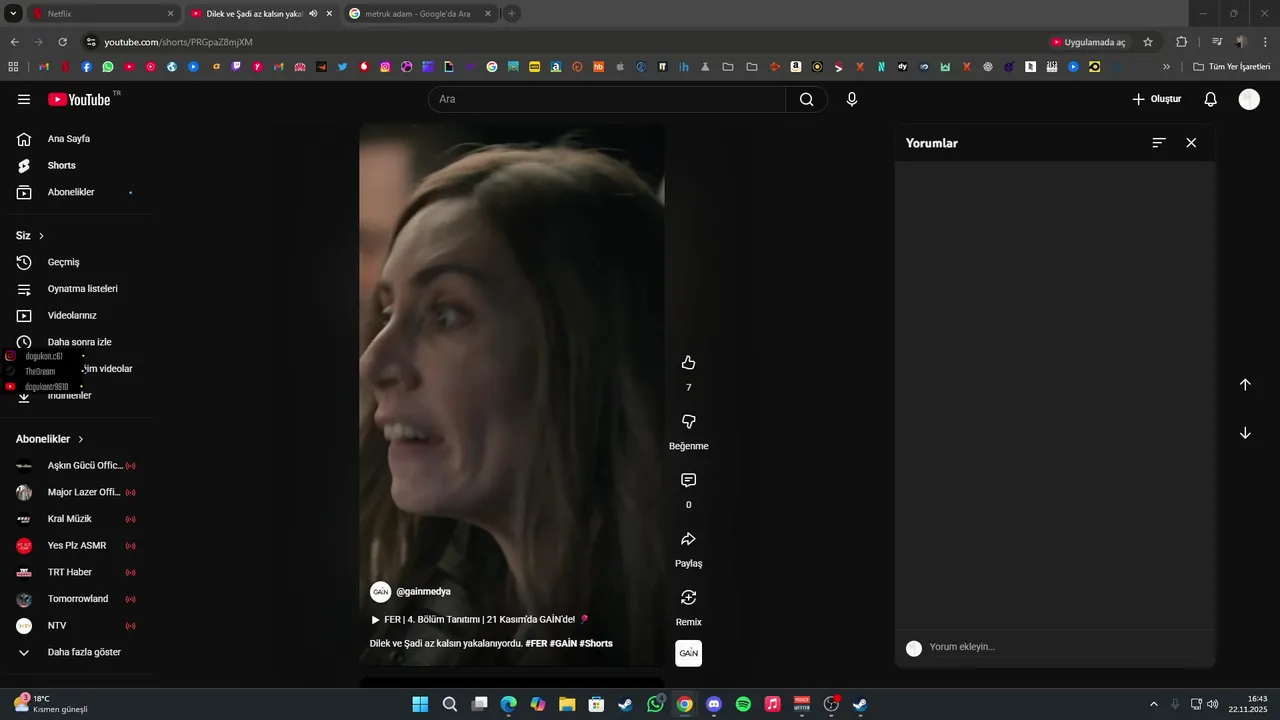Click the Remix icon
The image size is (1280, 720).
tap(688, 598)
